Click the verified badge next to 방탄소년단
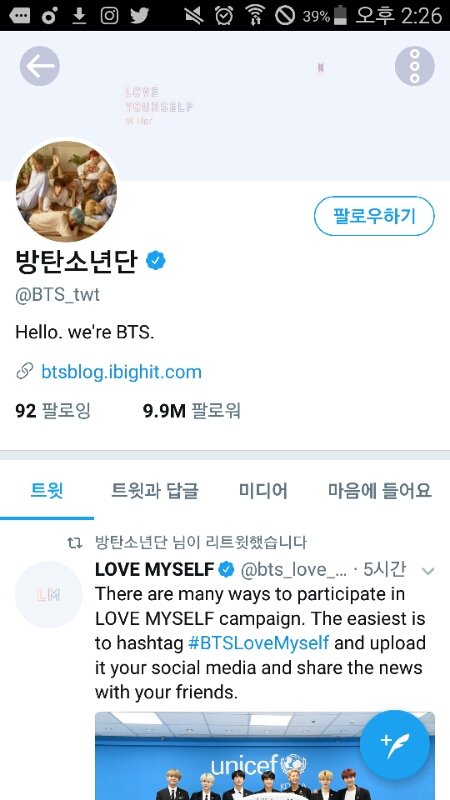The width and height of the screenshot is (450, 800). 156,261
